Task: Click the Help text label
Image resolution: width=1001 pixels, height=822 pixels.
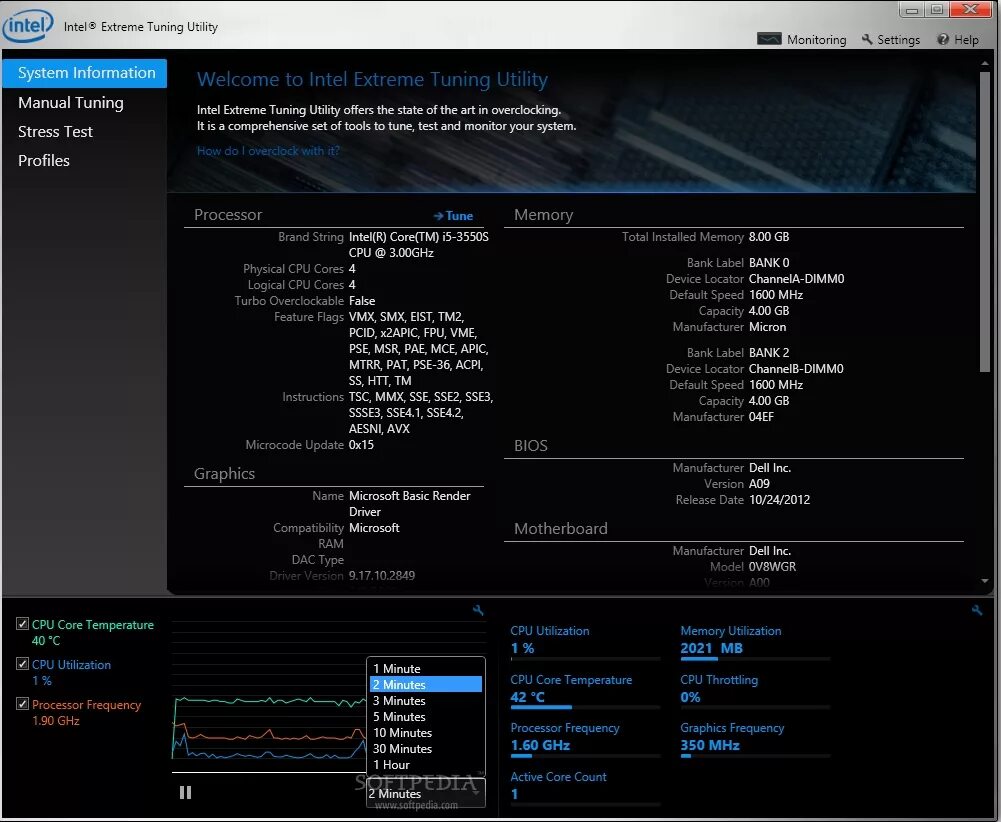Action: (966, 40)
